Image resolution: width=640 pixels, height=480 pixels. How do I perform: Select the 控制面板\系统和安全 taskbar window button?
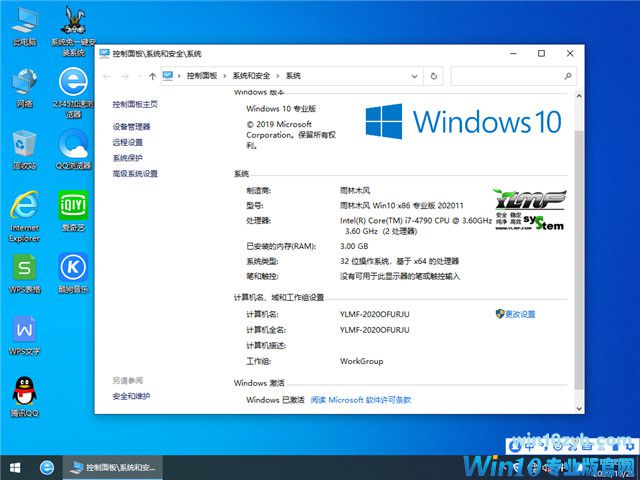pos(113,468)
